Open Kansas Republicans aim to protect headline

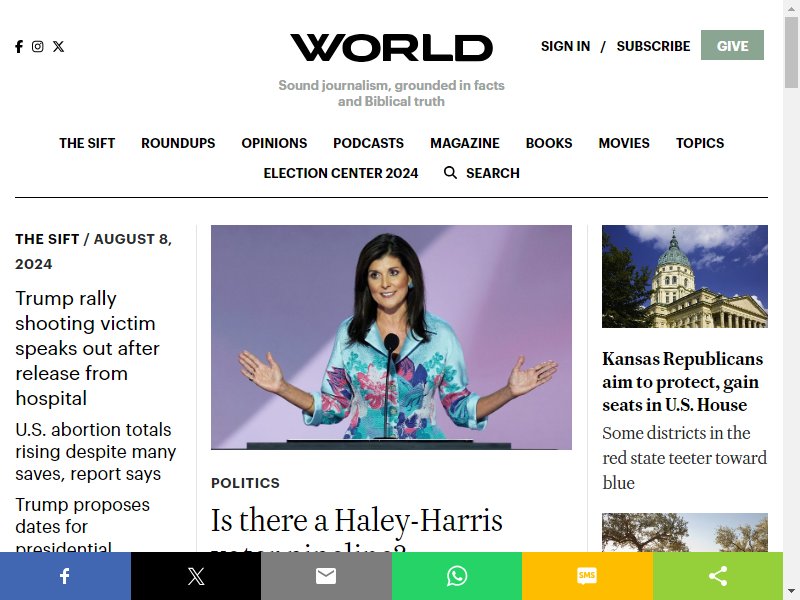click(x=683, y=382)
